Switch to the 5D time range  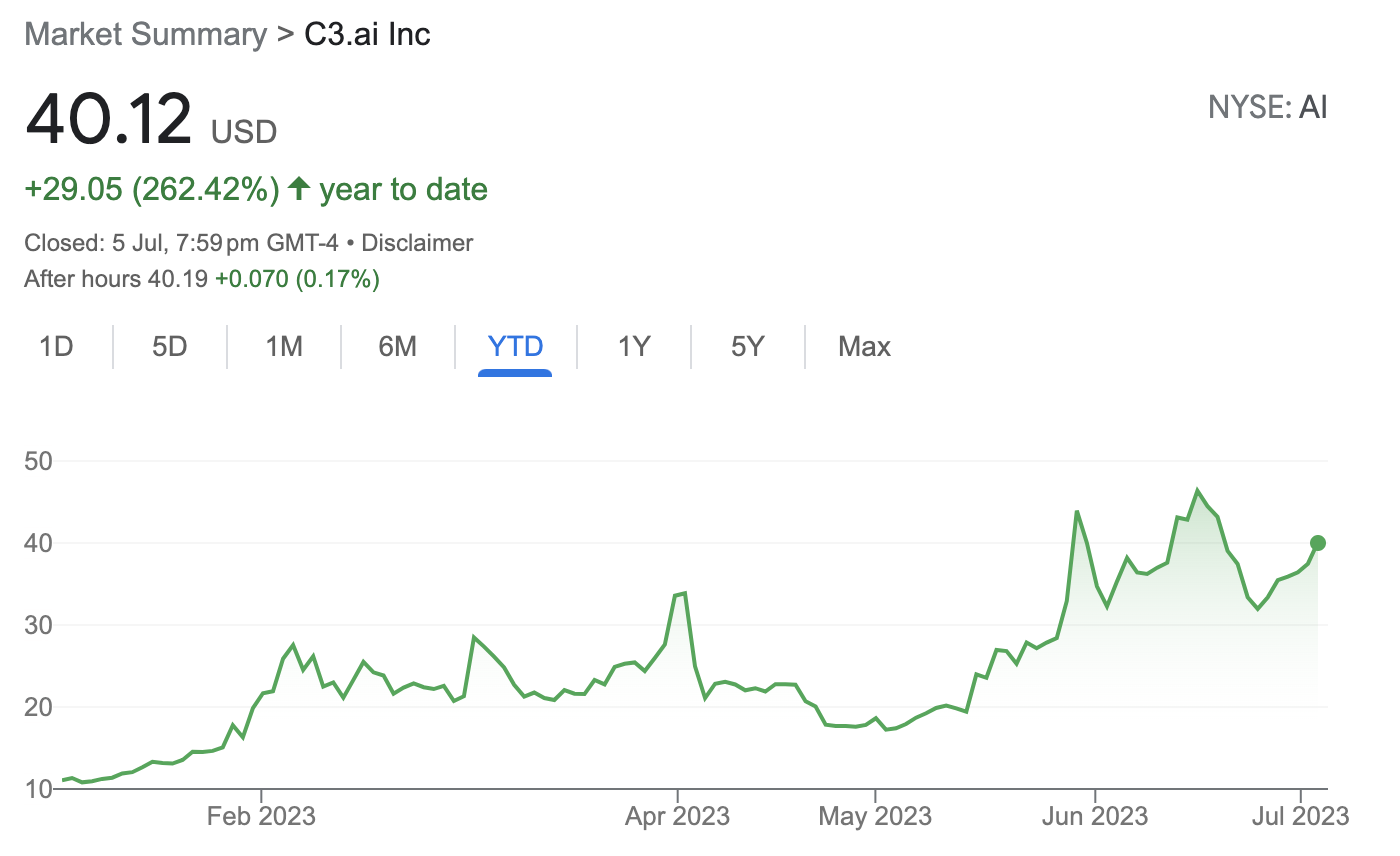coord(170,347)
